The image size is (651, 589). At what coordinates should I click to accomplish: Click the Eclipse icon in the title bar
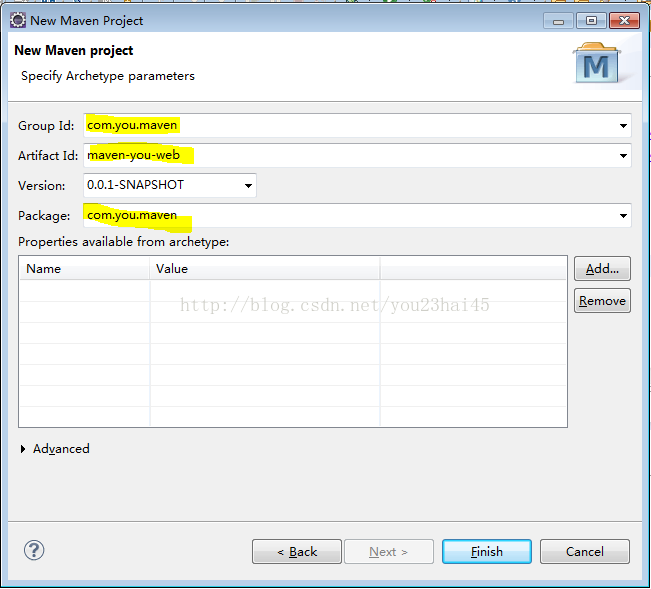18,20
